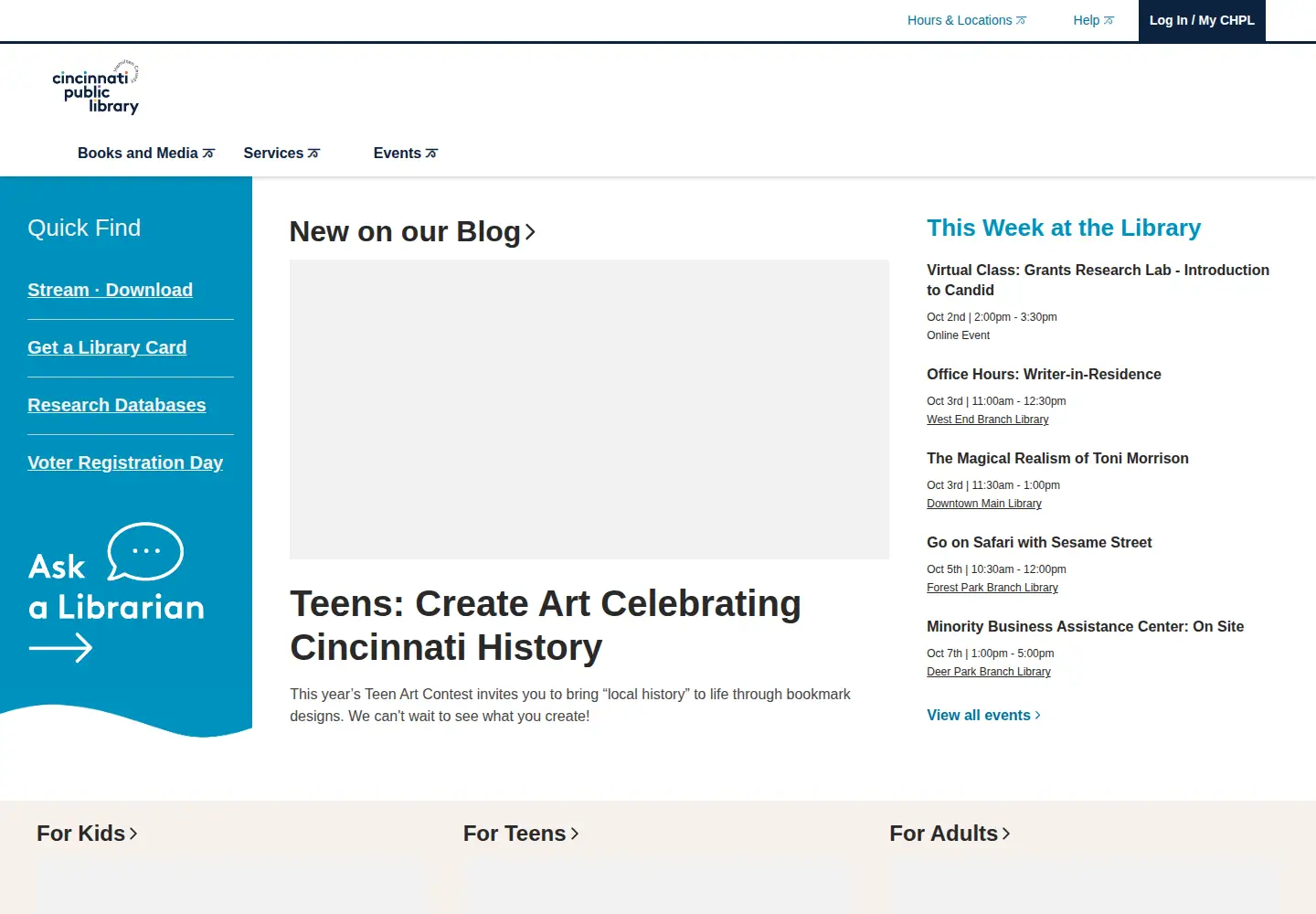Open the Hours & Locations dropdown

click(967, 20)
